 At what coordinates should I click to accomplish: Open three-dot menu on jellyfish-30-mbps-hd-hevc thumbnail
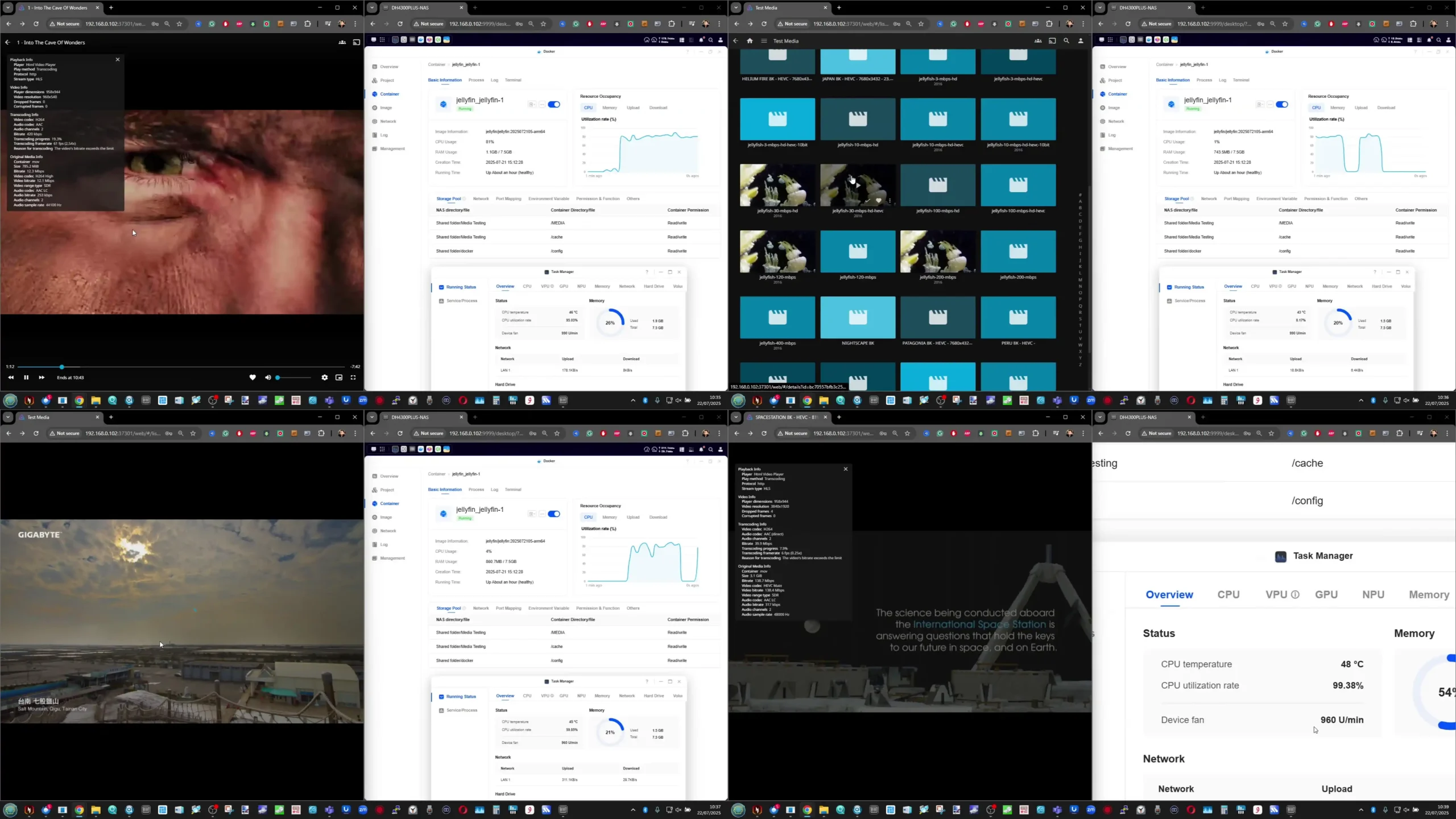tap(890, 201)
